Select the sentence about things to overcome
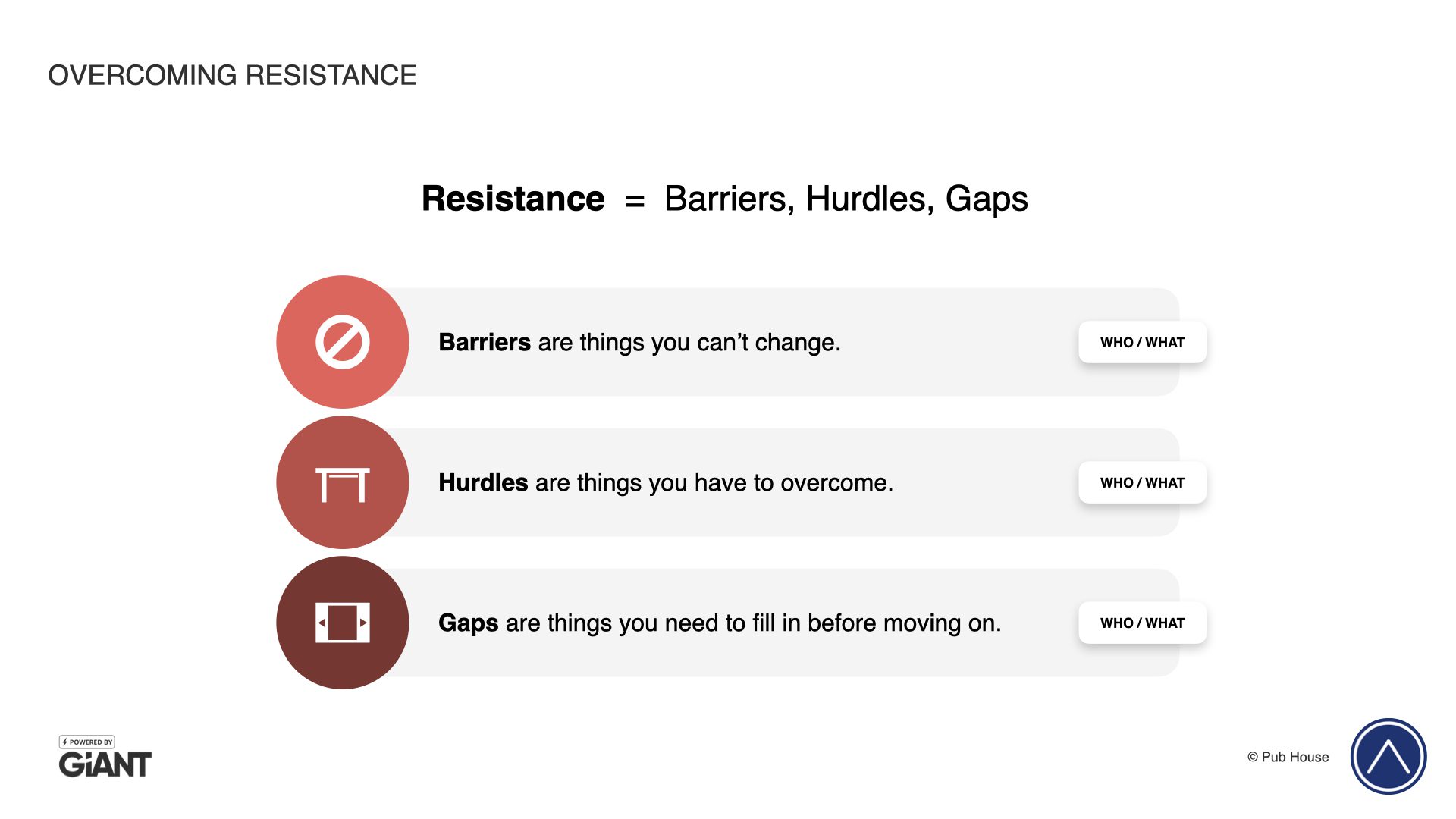 pos(665,482)
